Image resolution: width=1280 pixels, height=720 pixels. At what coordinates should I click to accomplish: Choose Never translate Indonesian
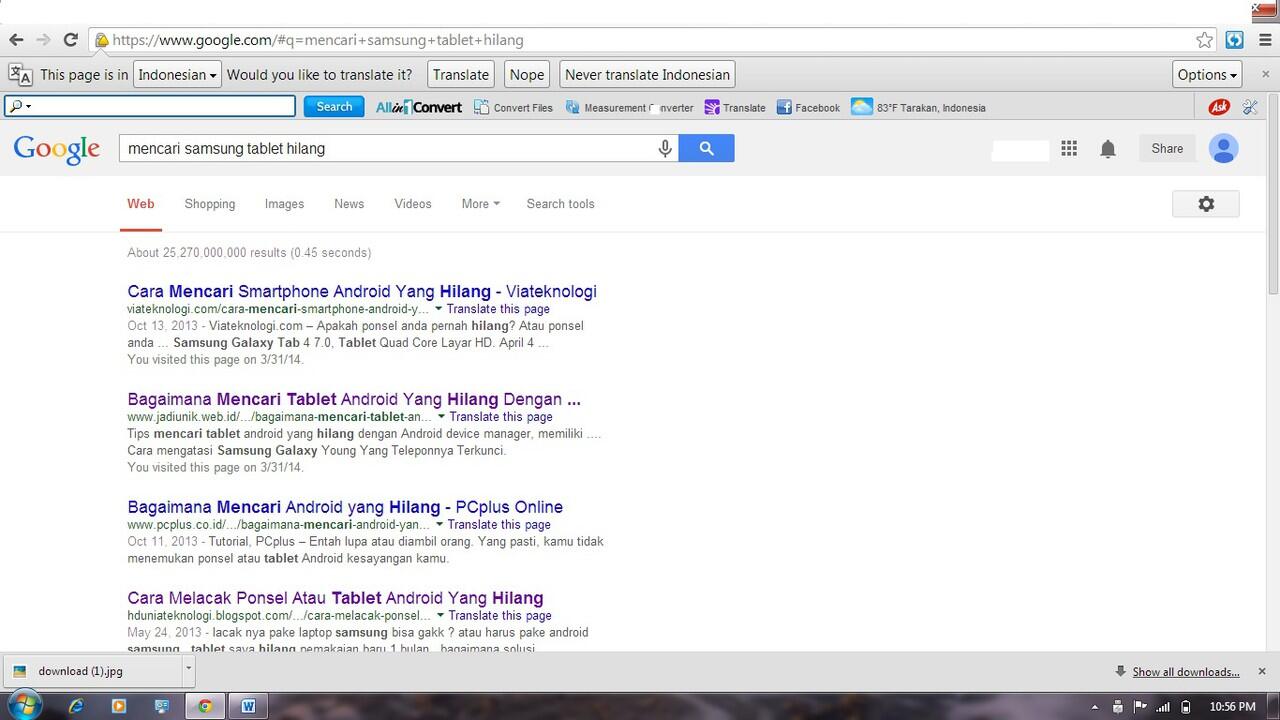coord(647,74)
